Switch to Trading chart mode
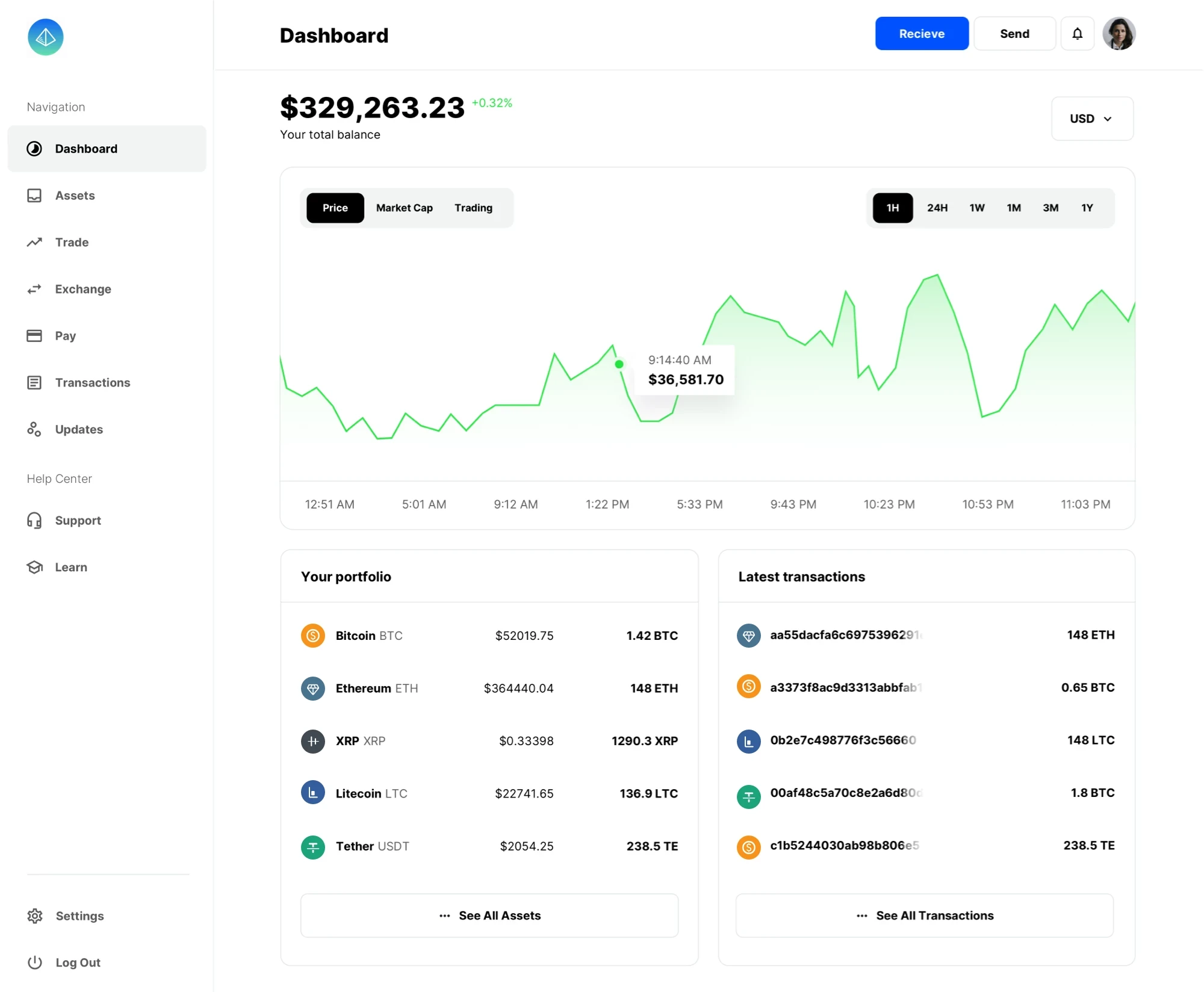The height and width of the screenshot is (992, 1204). coord(473,208)
